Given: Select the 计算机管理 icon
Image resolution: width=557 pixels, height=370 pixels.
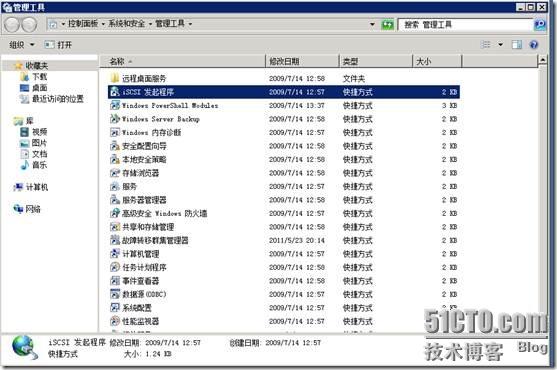Looking at the screenshot, I should (x=114, y=254).
